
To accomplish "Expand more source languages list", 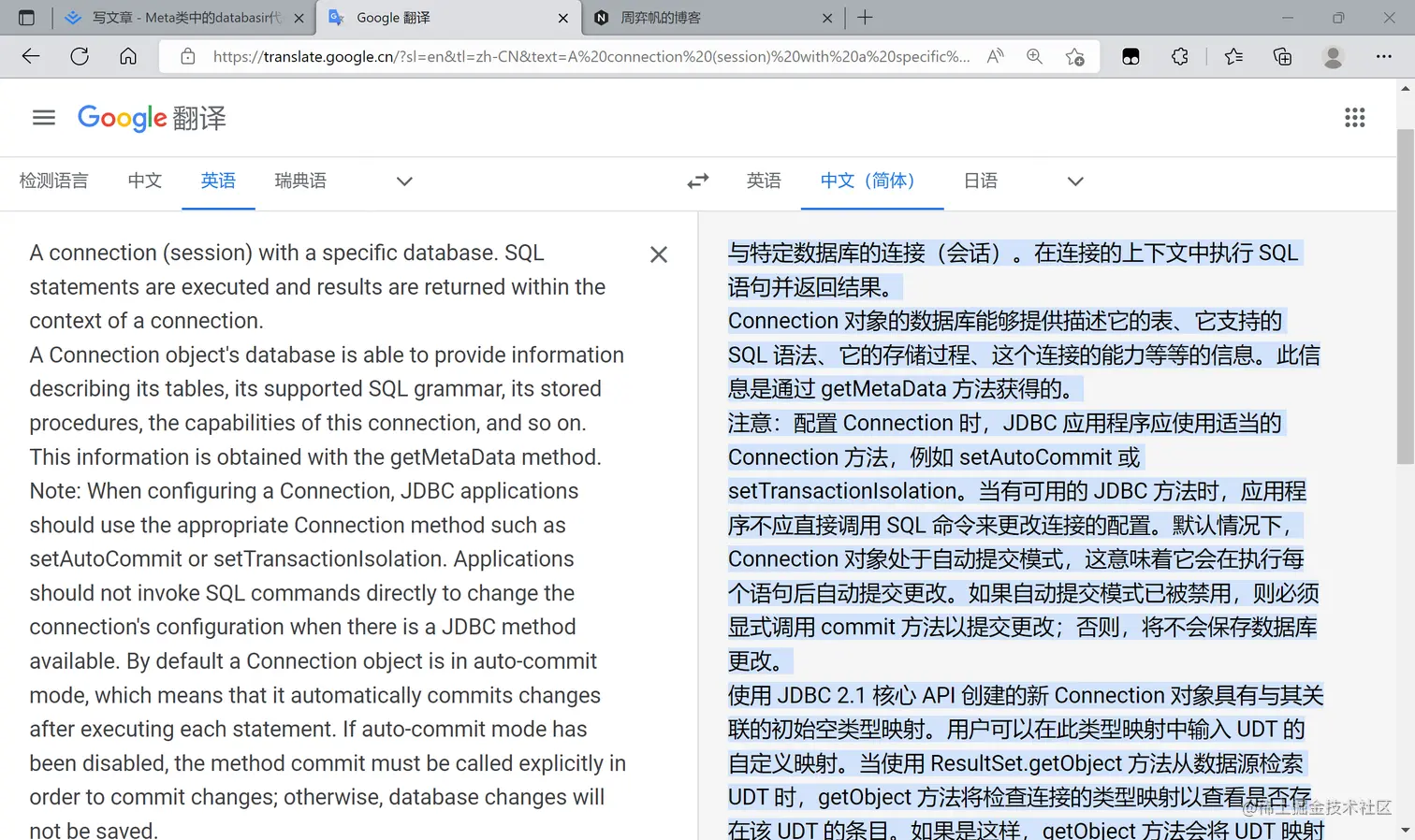I will click(404, 181).
